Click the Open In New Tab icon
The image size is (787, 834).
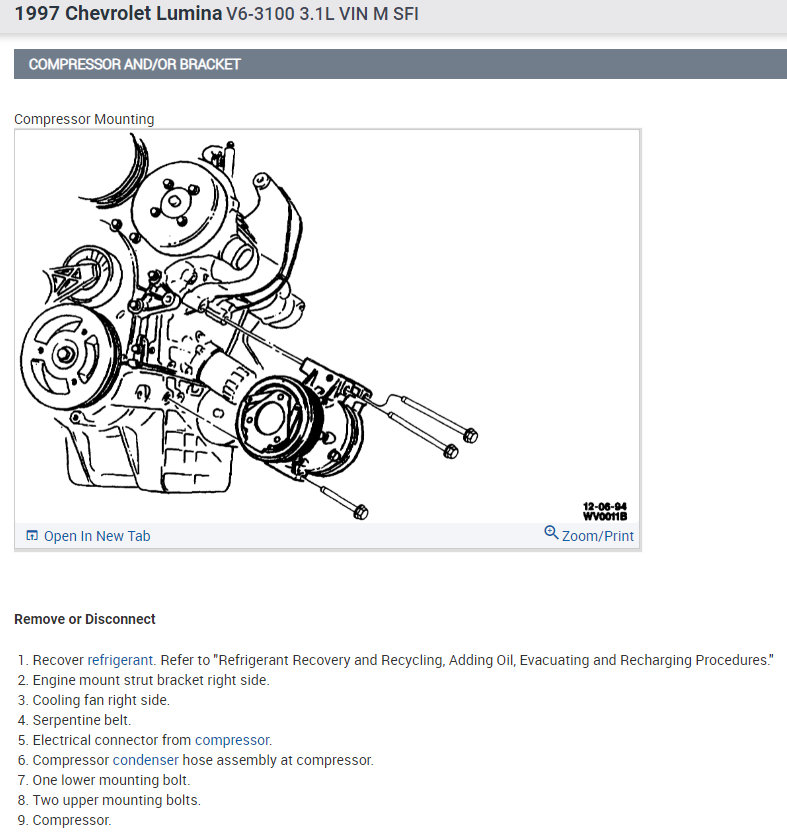[x=32, y=536]
